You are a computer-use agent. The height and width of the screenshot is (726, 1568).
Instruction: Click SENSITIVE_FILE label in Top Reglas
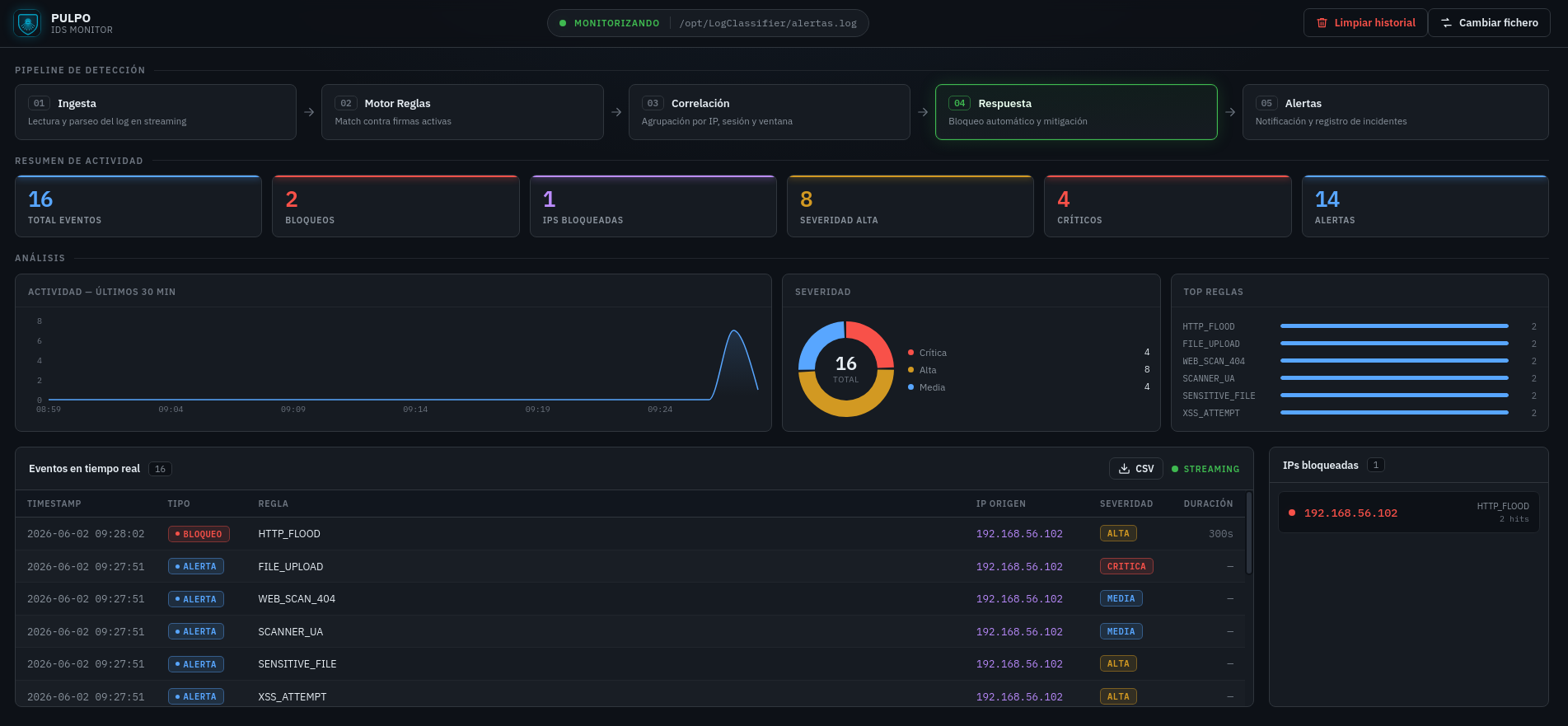click(1219, 396)
